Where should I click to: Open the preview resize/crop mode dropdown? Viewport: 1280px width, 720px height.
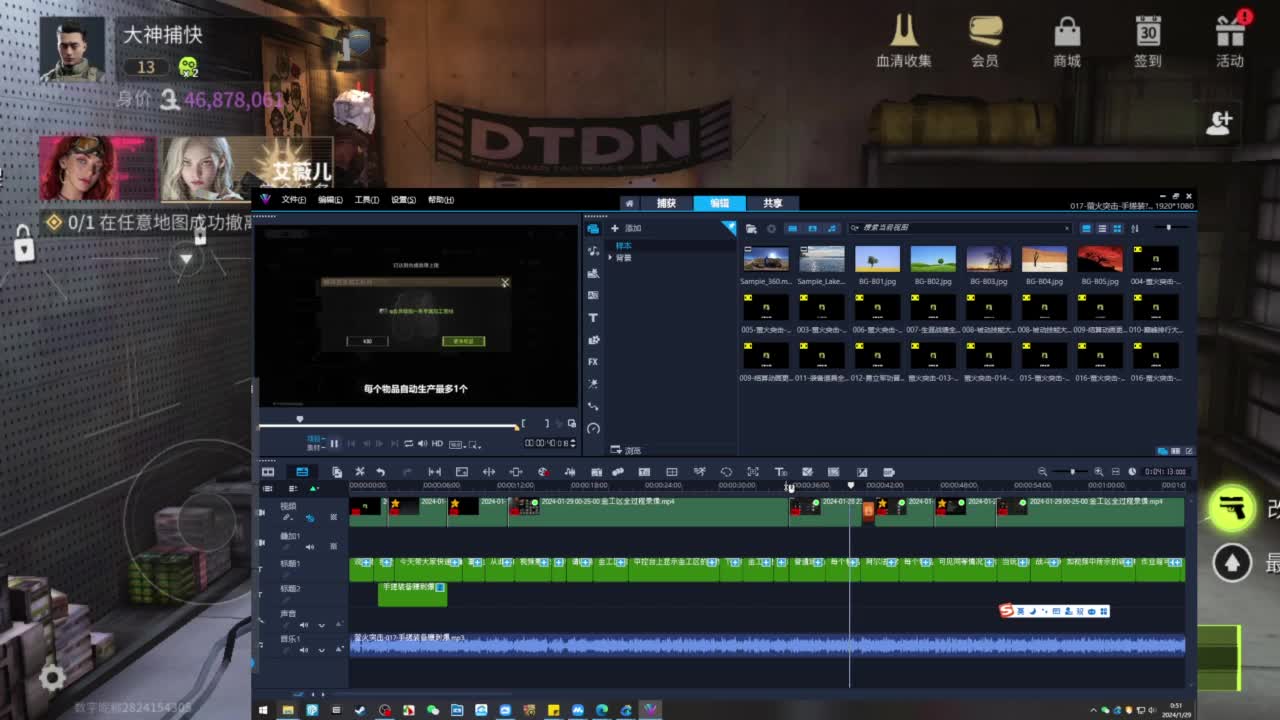(475, 444)
